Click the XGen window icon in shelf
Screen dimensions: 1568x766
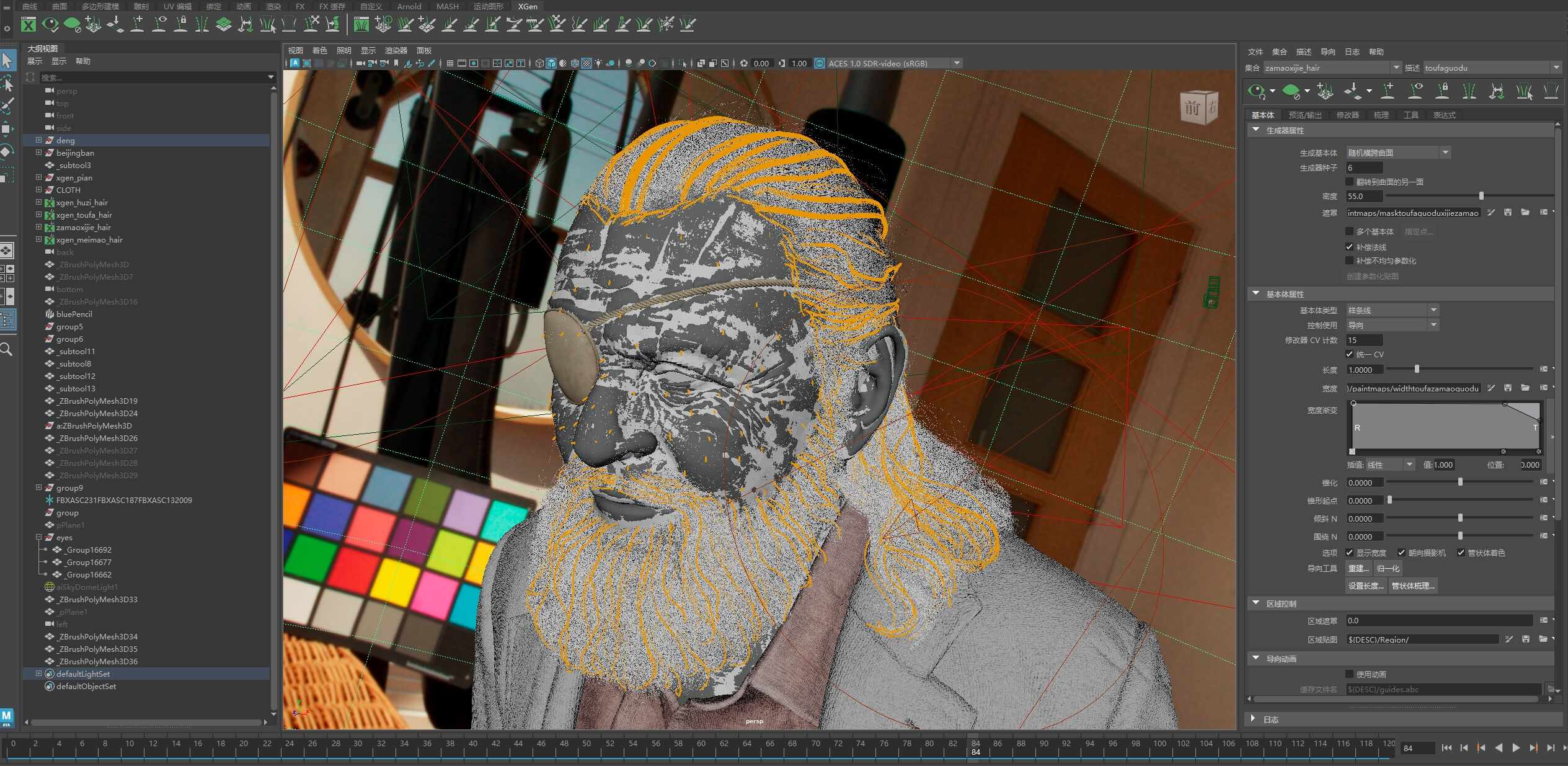28,25
